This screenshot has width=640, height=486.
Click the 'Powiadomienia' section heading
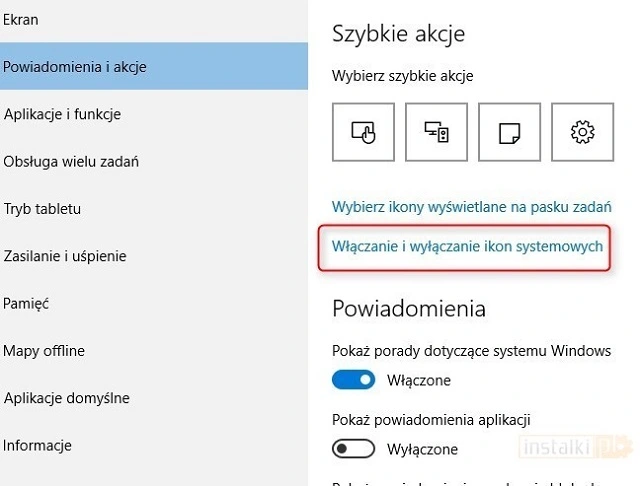tap(408, 307)
